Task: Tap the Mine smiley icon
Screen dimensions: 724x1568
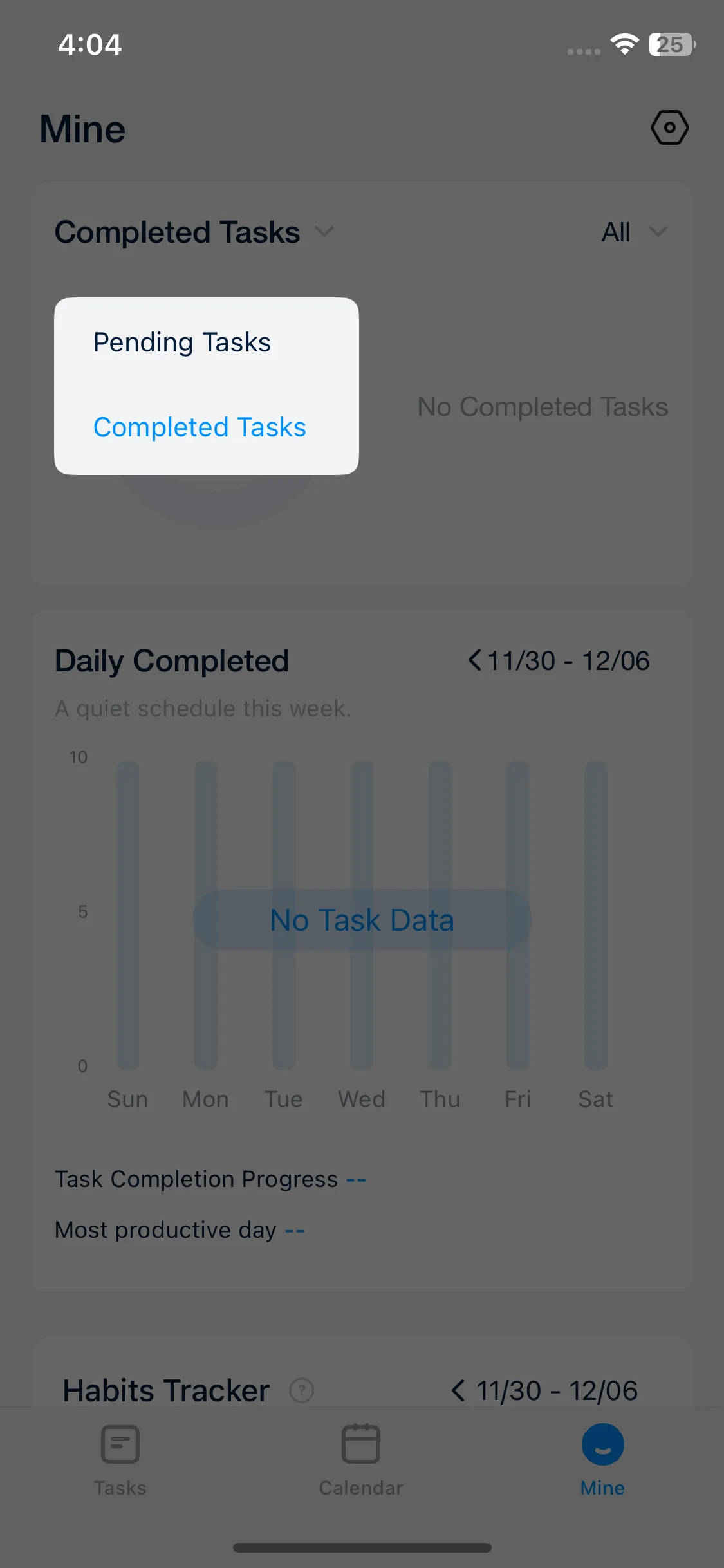Action: 602,1444
